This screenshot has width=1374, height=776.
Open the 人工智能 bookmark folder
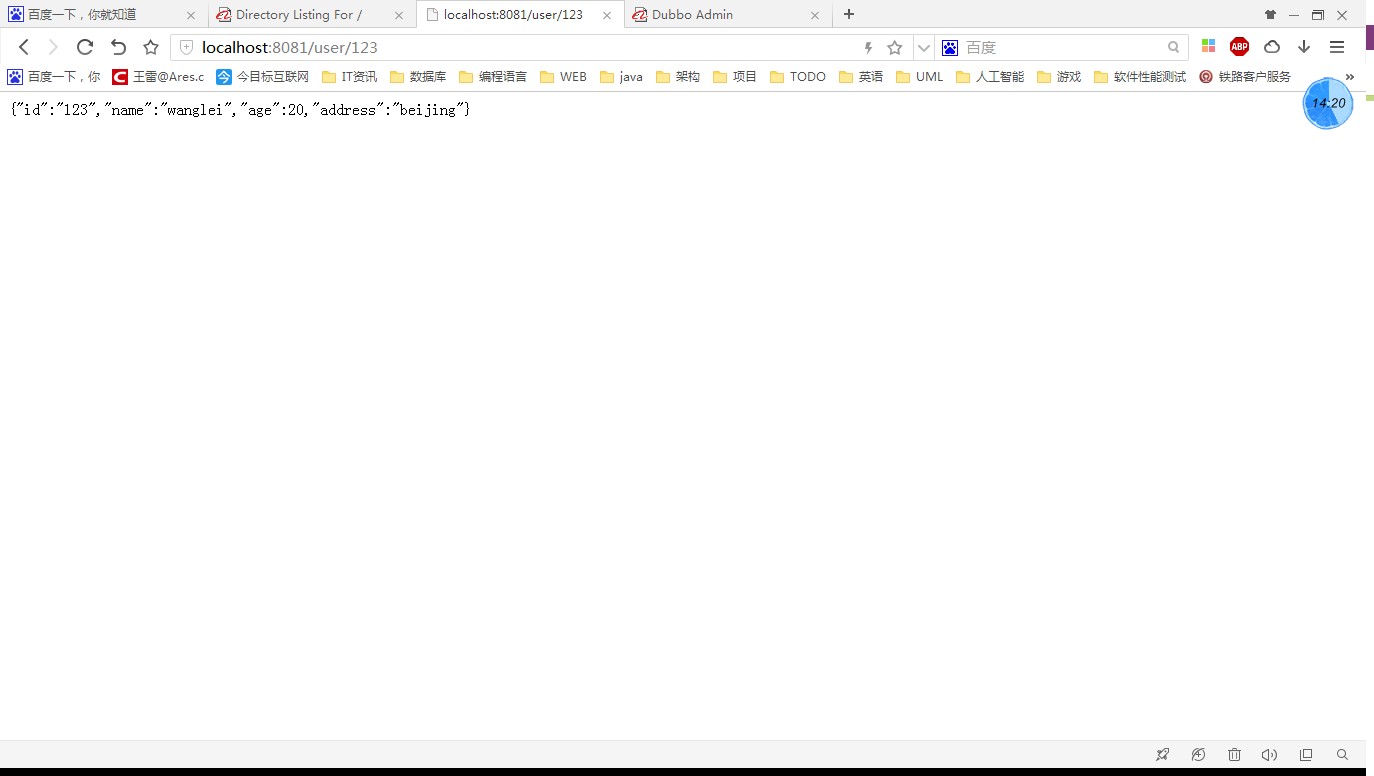(x=990, y=77)
